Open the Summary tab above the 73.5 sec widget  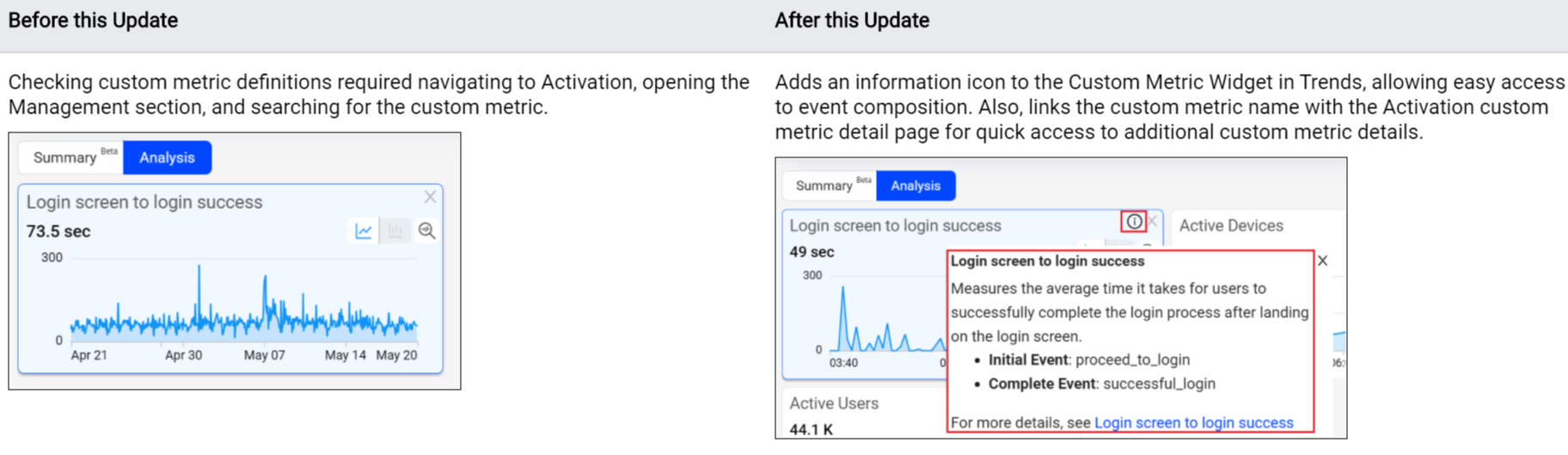coord(65,158)
